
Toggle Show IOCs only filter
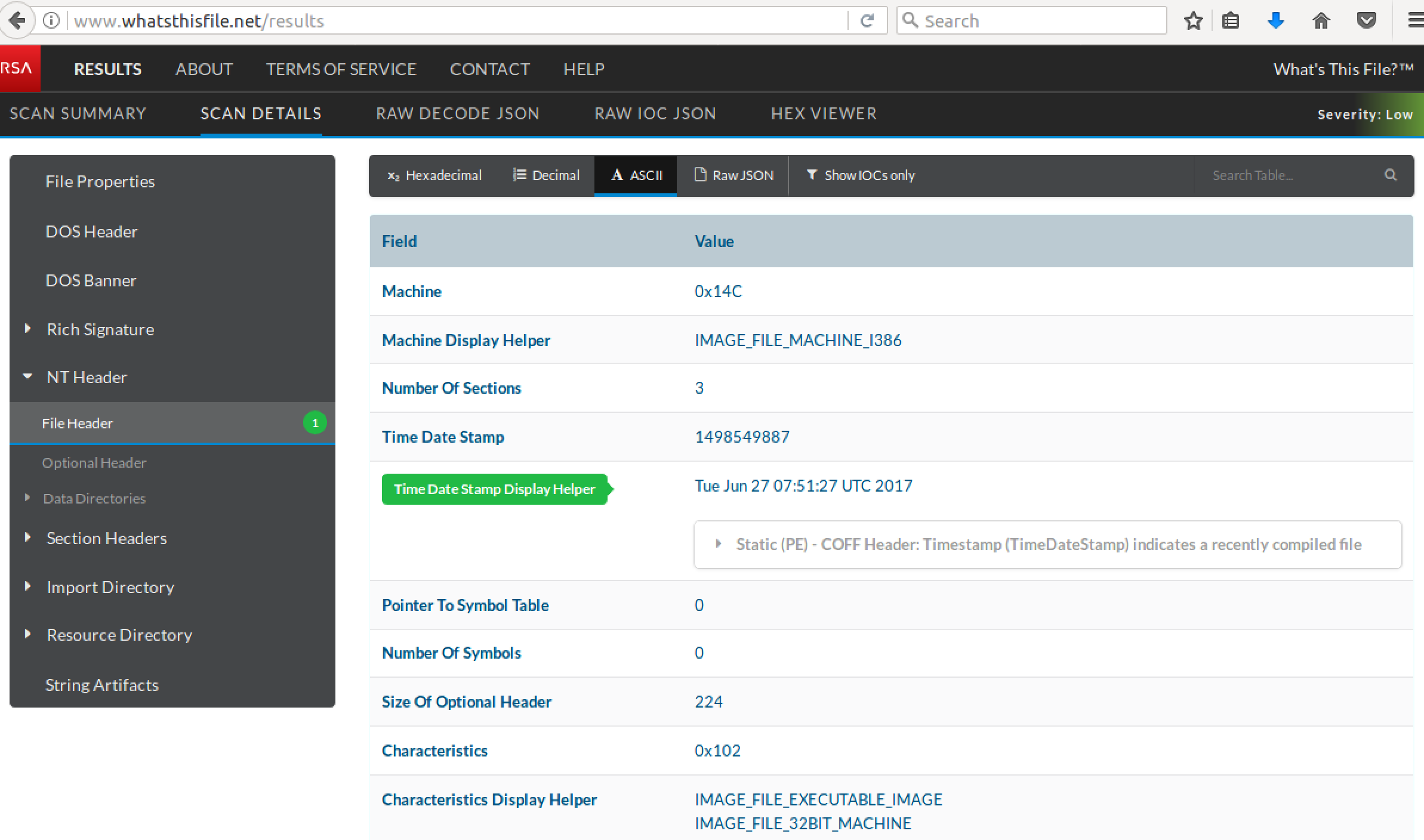(861, 175)
